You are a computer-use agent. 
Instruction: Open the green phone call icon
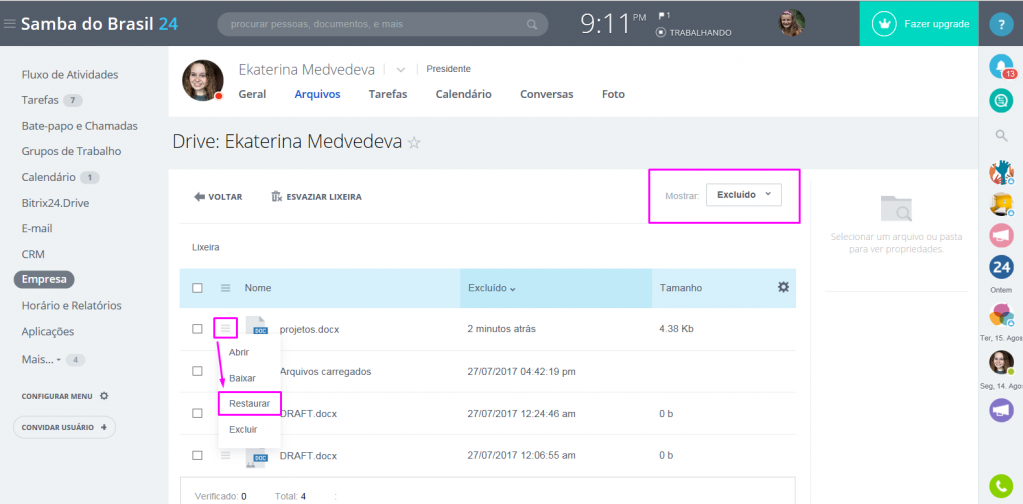coord(1001,486)
